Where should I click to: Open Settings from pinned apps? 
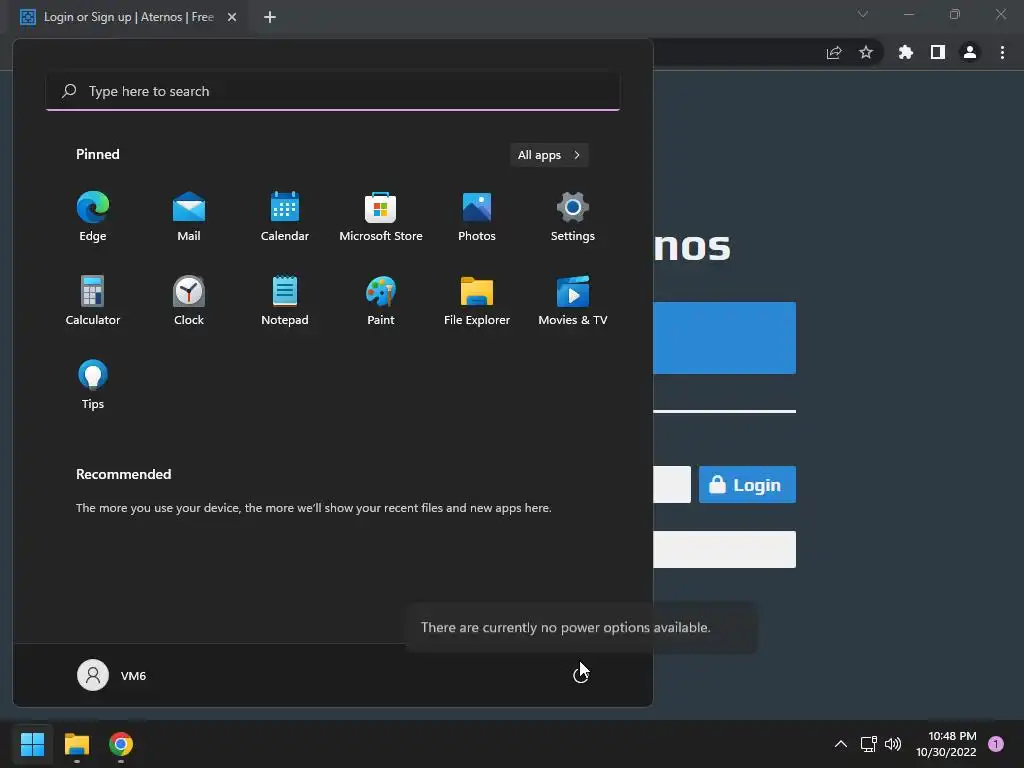tap(573, 217)
